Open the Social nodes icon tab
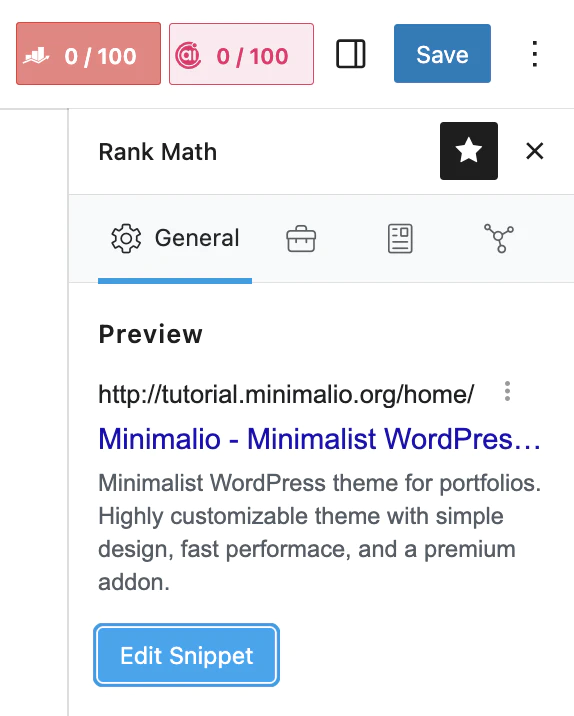Screen dimensions: 574x716 (x=499, y=239)
